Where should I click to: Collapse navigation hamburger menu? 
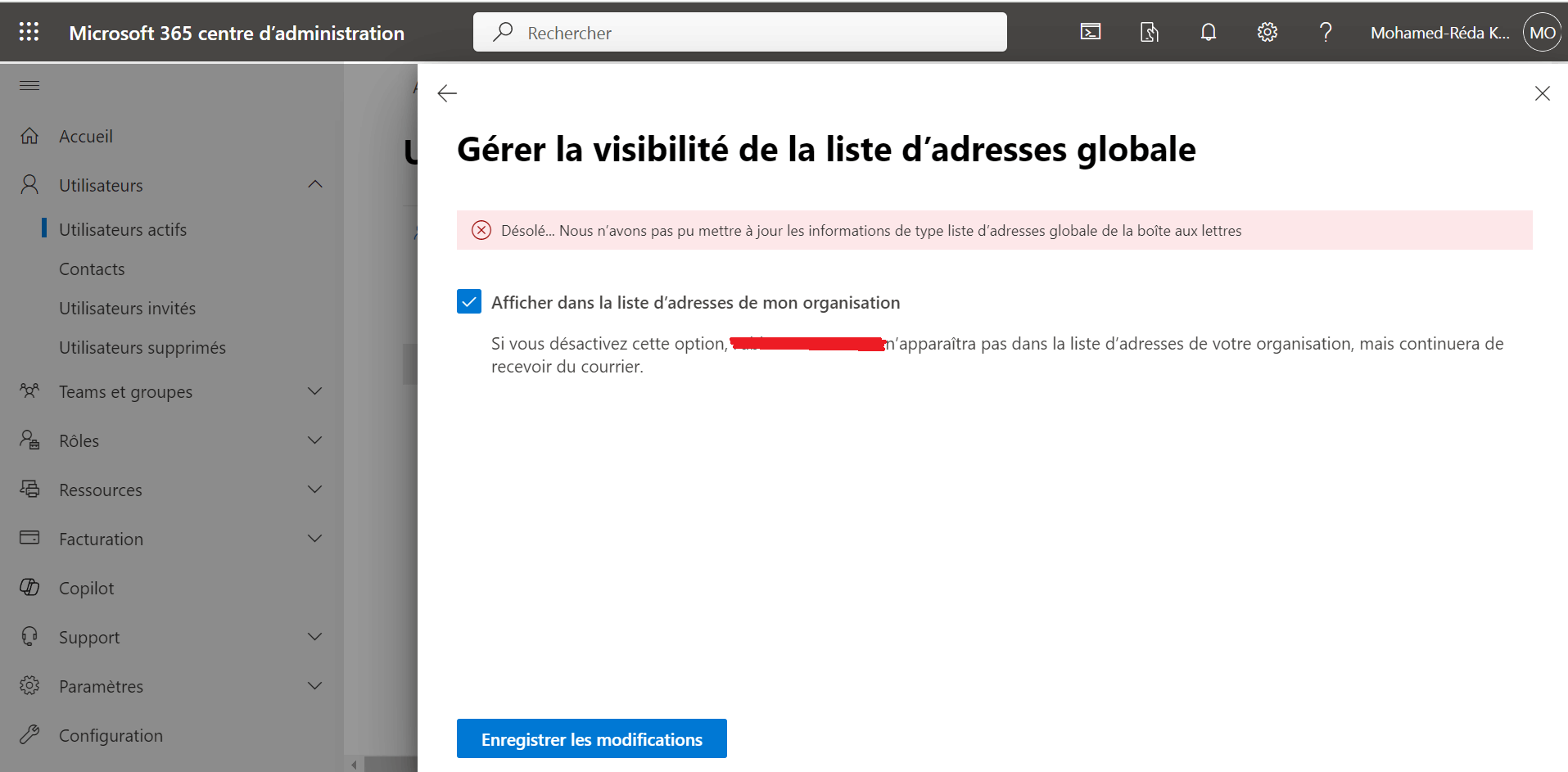pyautogui.click(x=29, y=85)
